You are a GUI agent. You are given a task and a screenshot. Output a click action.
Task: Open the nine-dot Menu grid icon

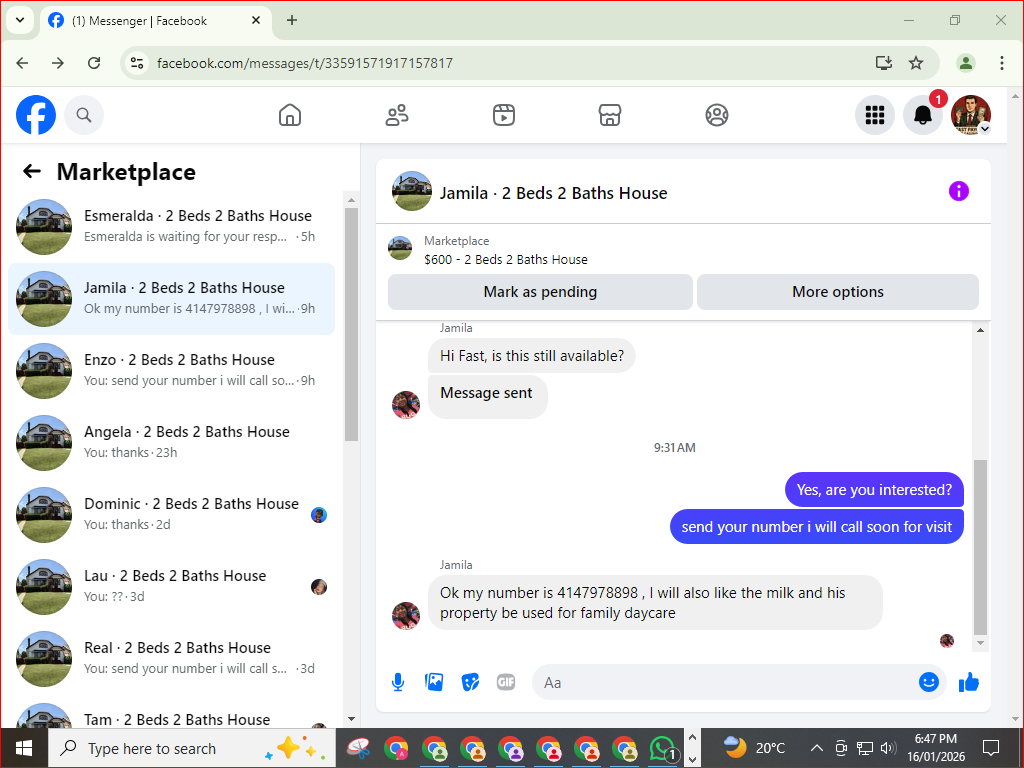tap(874, 115)
